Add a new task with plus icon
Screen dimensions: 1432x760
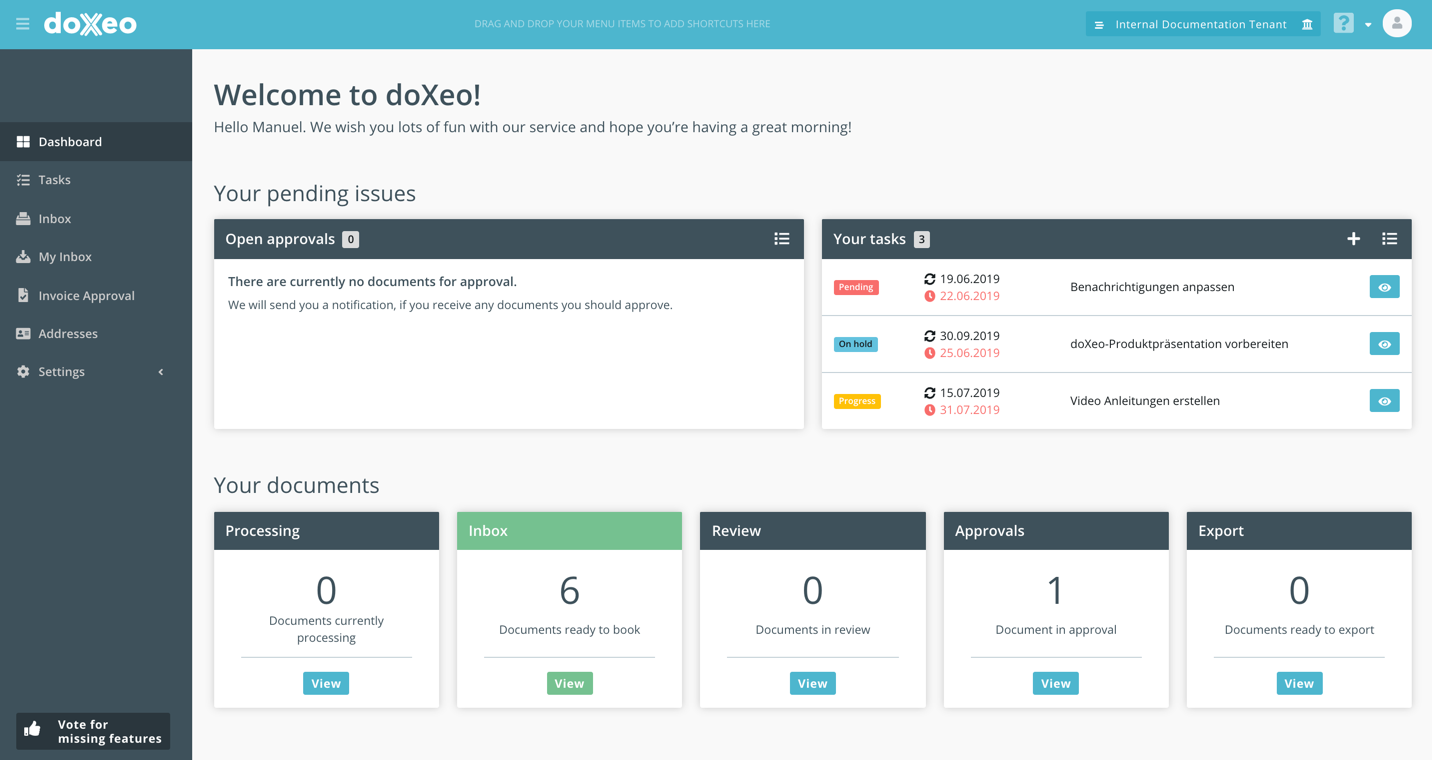click(x=1353, y=239)
